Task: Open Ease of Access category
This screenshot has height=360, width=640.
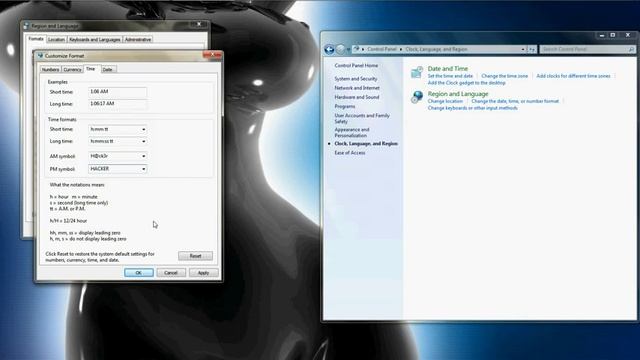Action: pos(350,153)
